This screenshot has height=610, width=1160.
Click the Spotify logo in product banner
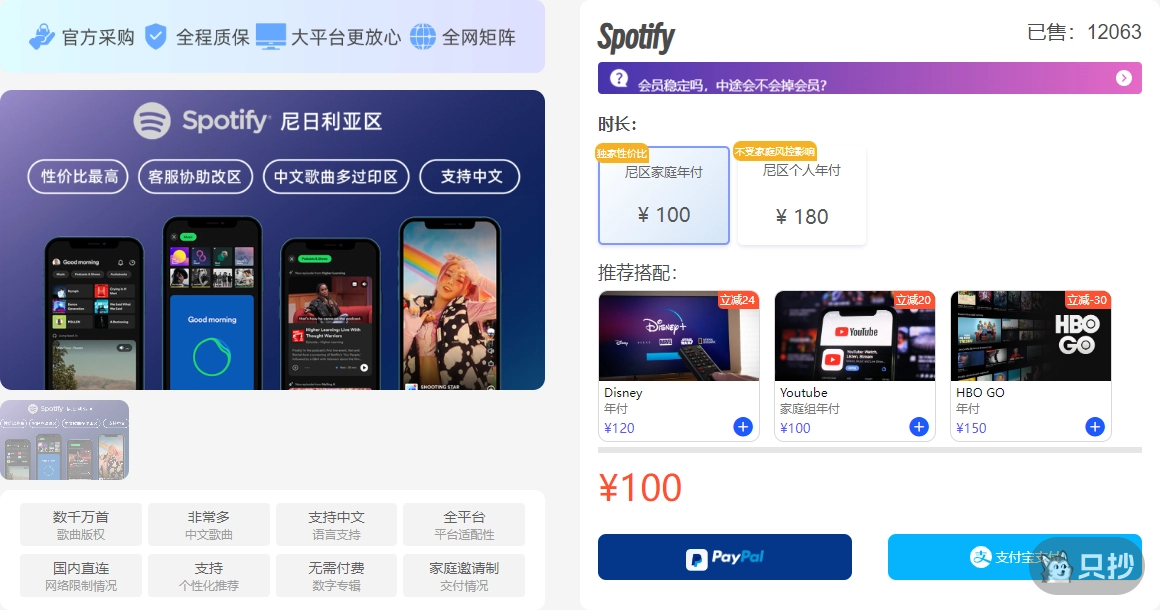152,120
